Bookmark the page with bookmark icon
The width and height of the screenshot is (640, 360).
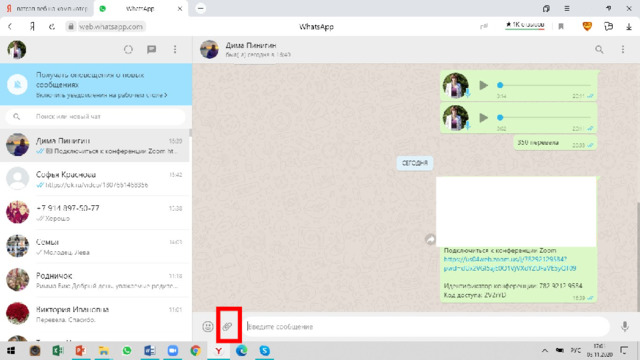coord(561,27)
